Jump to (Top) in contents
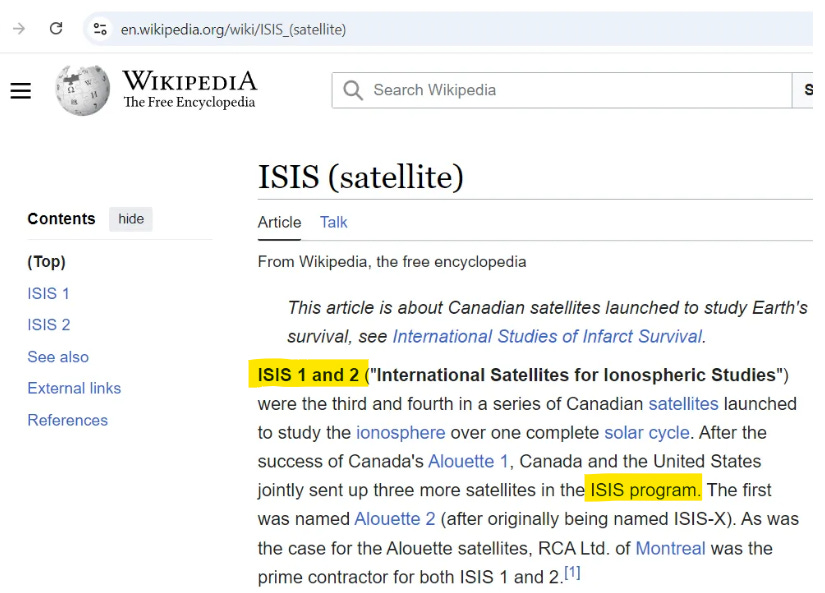This screenshot has width=825, height=593. coord(46,262)
